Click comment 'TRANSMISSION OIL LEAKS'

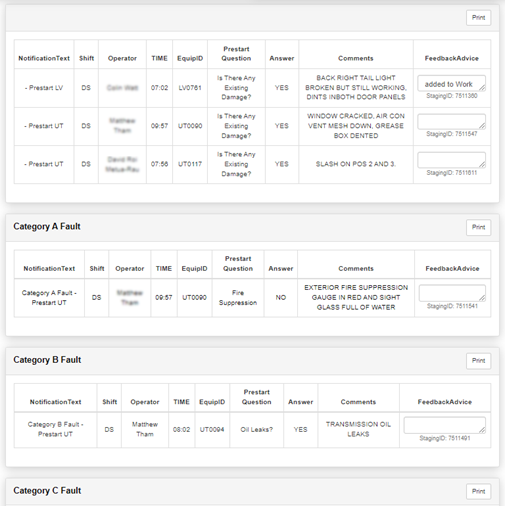click(x=358, y=429)
